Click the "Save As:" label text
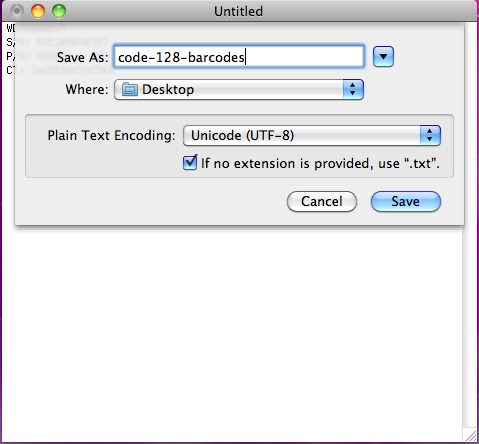 83,57
